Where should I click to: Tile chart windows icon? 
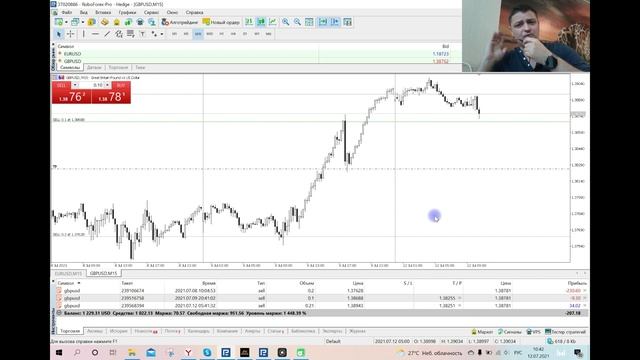click(309, 22)
